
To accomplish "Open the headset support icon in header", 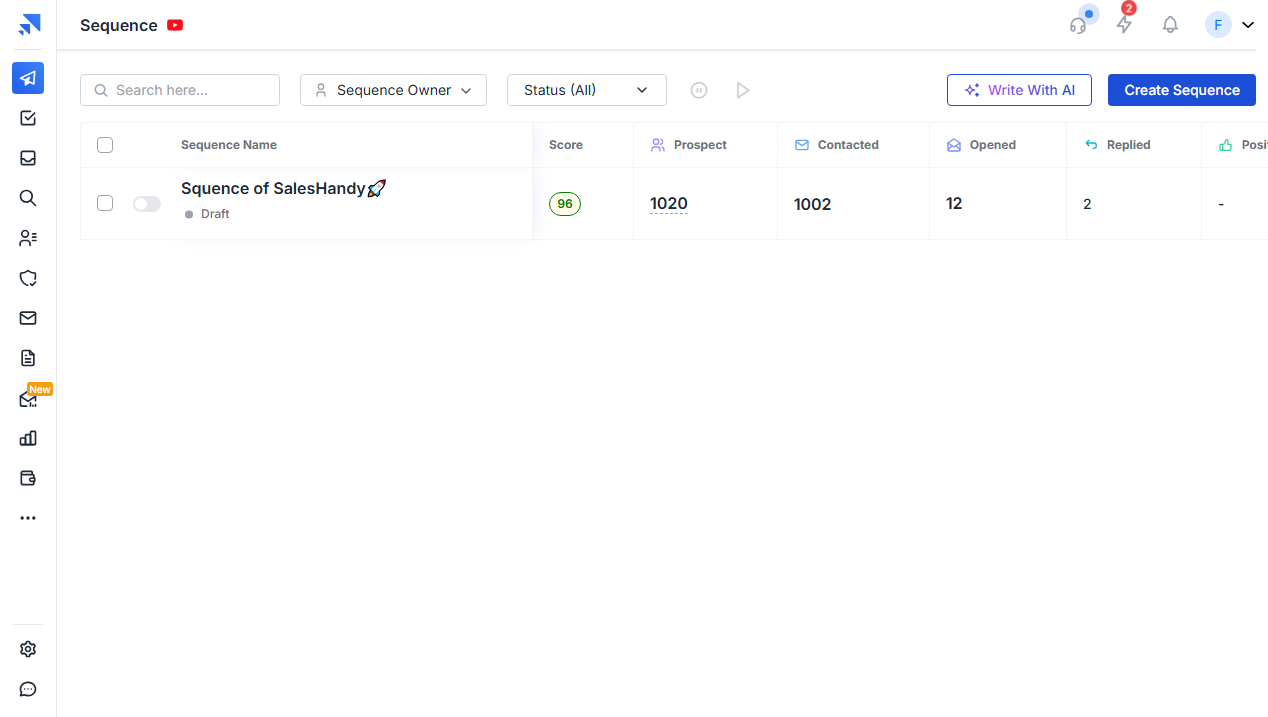I will point(1079,25).
